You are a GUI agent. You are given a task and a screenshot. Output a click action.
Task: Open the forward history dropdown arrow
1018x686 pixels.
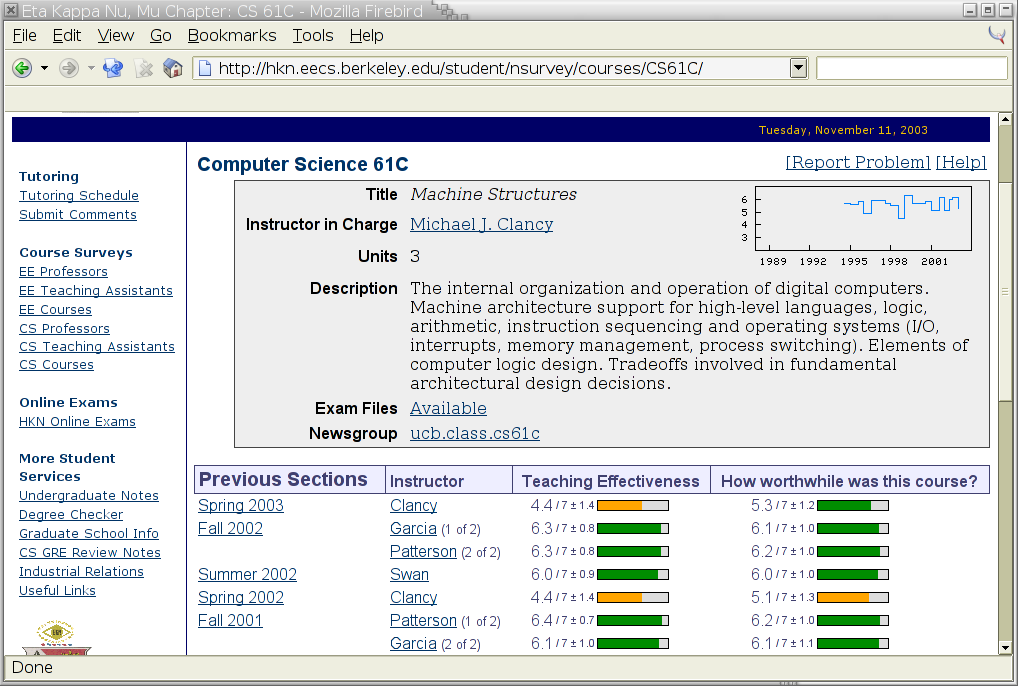pyautogui.click(x=90, y=68)
